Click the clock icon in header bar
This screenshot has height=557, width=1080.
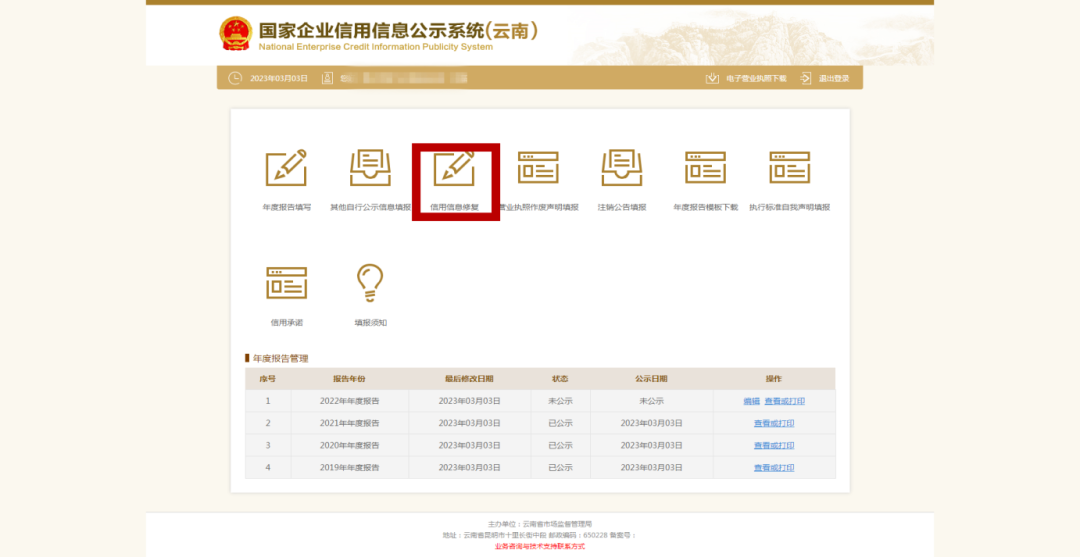[x=235, y=78]
